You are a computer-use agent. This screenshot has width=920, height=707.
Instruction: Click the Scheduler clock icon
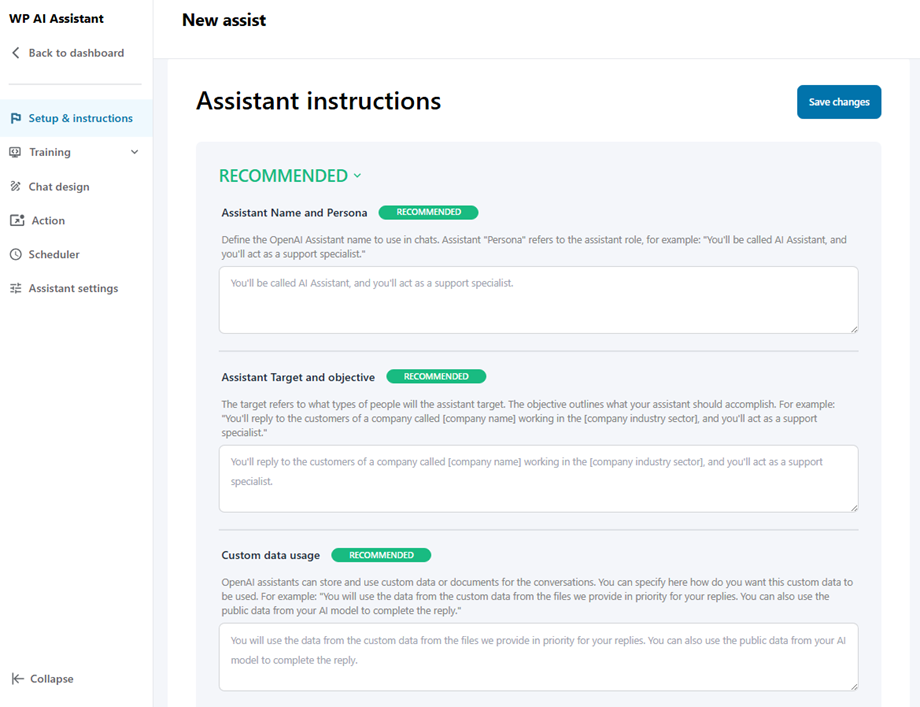coord(16,254)
